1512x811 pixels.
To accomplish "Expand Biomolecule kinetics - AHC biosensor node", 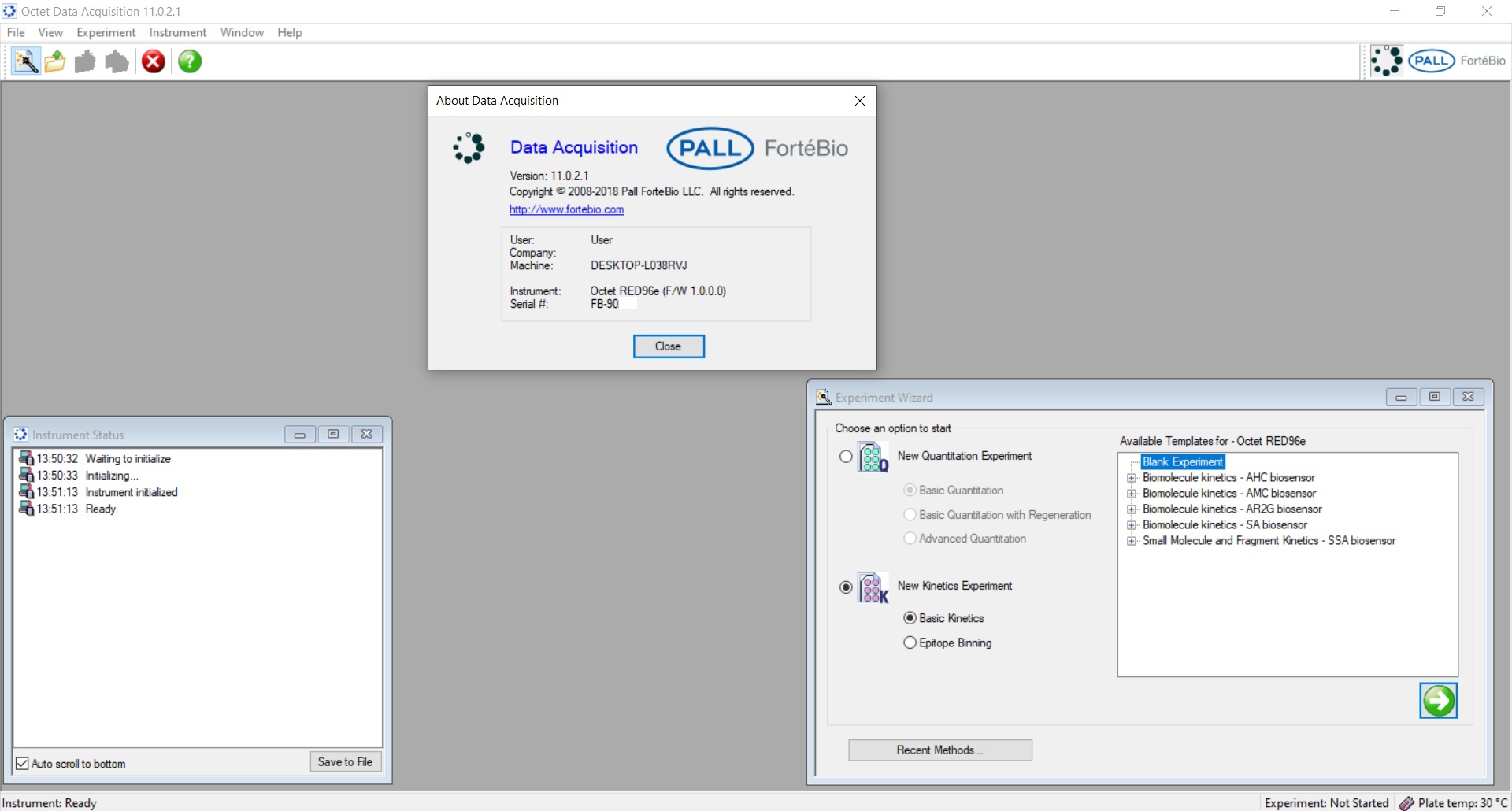I will click(1132, 478).
